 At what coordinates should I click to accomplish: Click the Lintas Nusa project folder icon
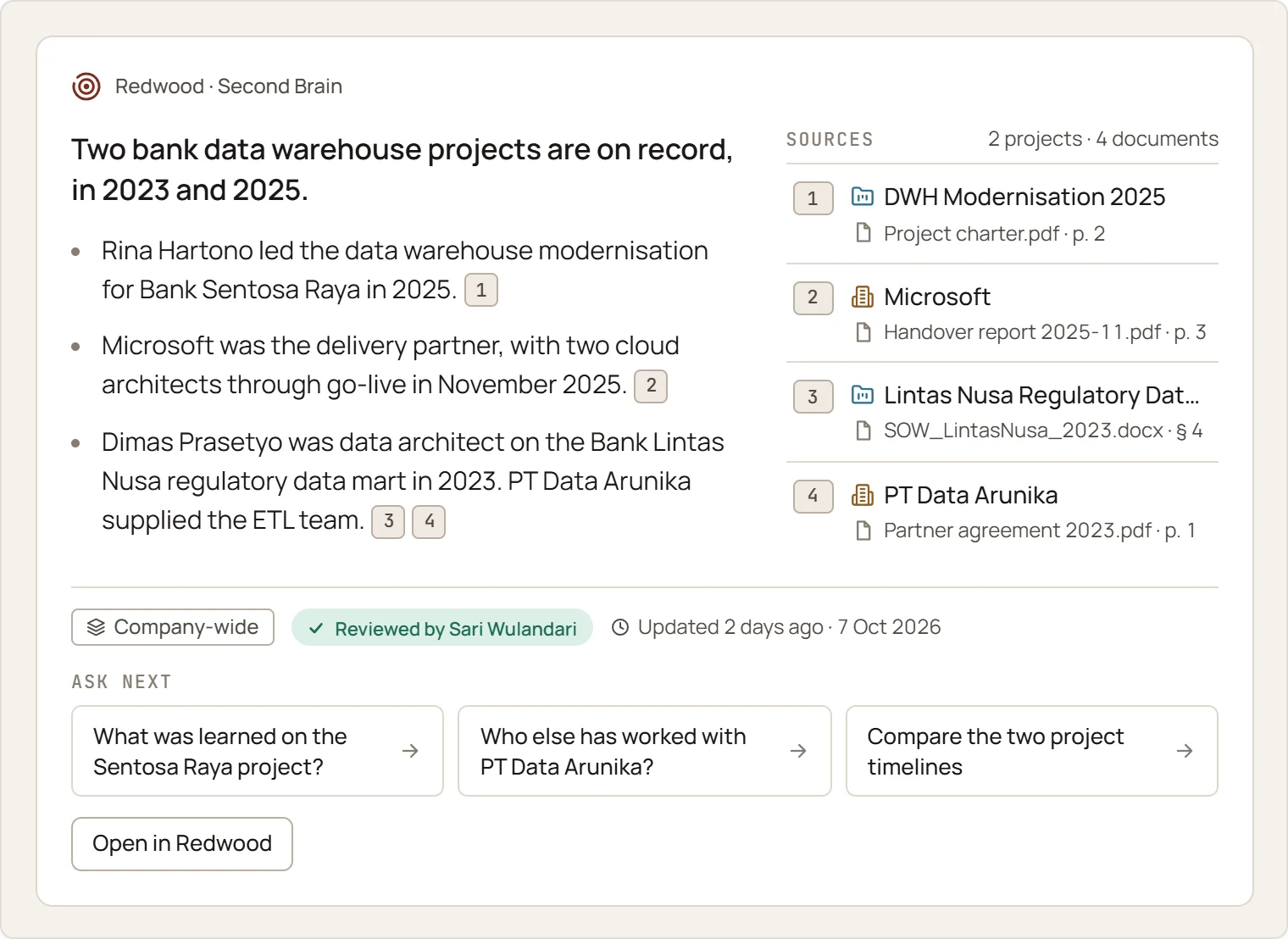863,395
